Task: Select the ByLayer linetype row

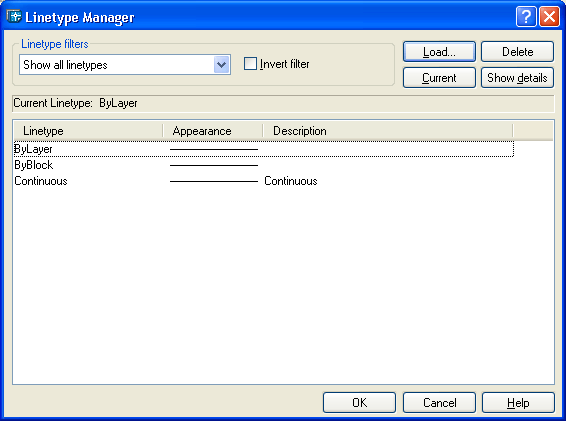Action: tap(264, 149)
